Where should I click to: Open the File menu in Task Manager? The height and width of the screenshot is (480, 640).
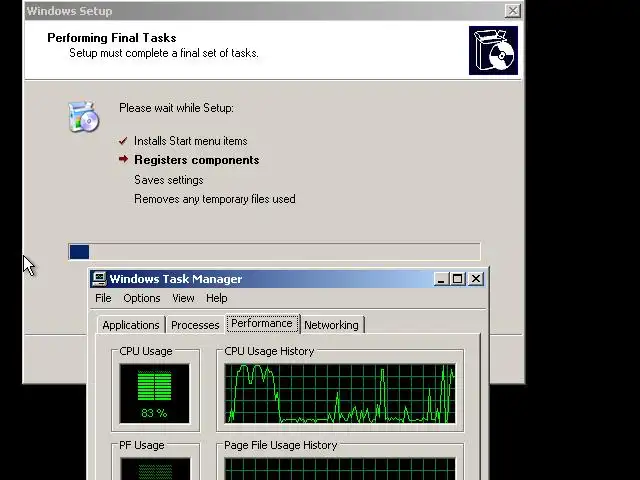pos(103,298)
